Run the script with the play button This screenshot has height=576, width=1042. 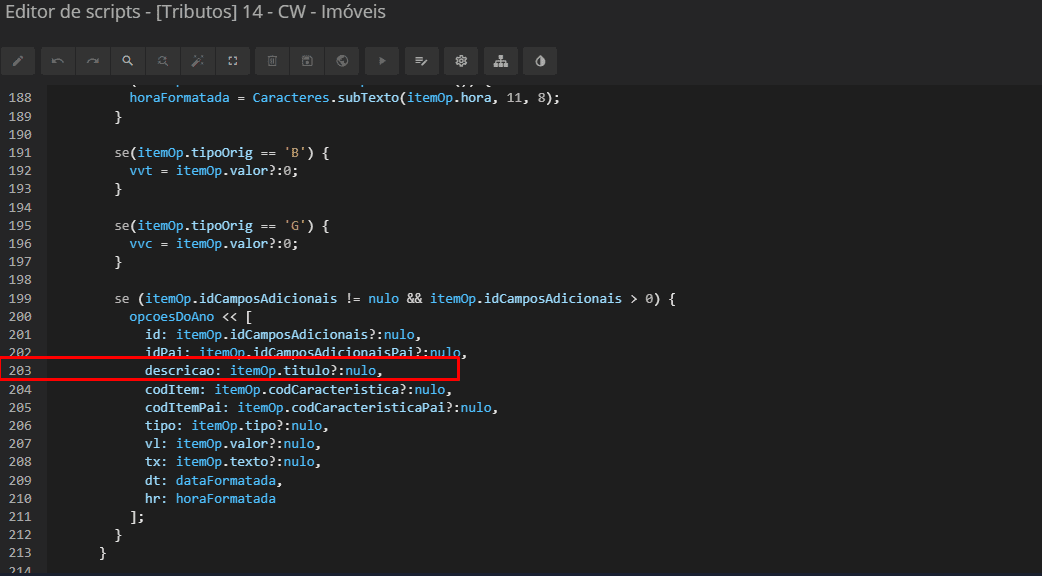pos(381,61)
